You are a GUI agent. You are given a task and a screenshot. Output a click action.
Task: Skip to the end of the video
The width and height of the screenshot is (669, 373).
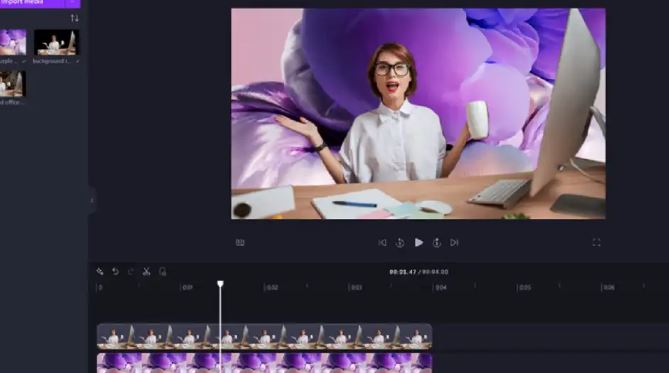coord(454,242)
